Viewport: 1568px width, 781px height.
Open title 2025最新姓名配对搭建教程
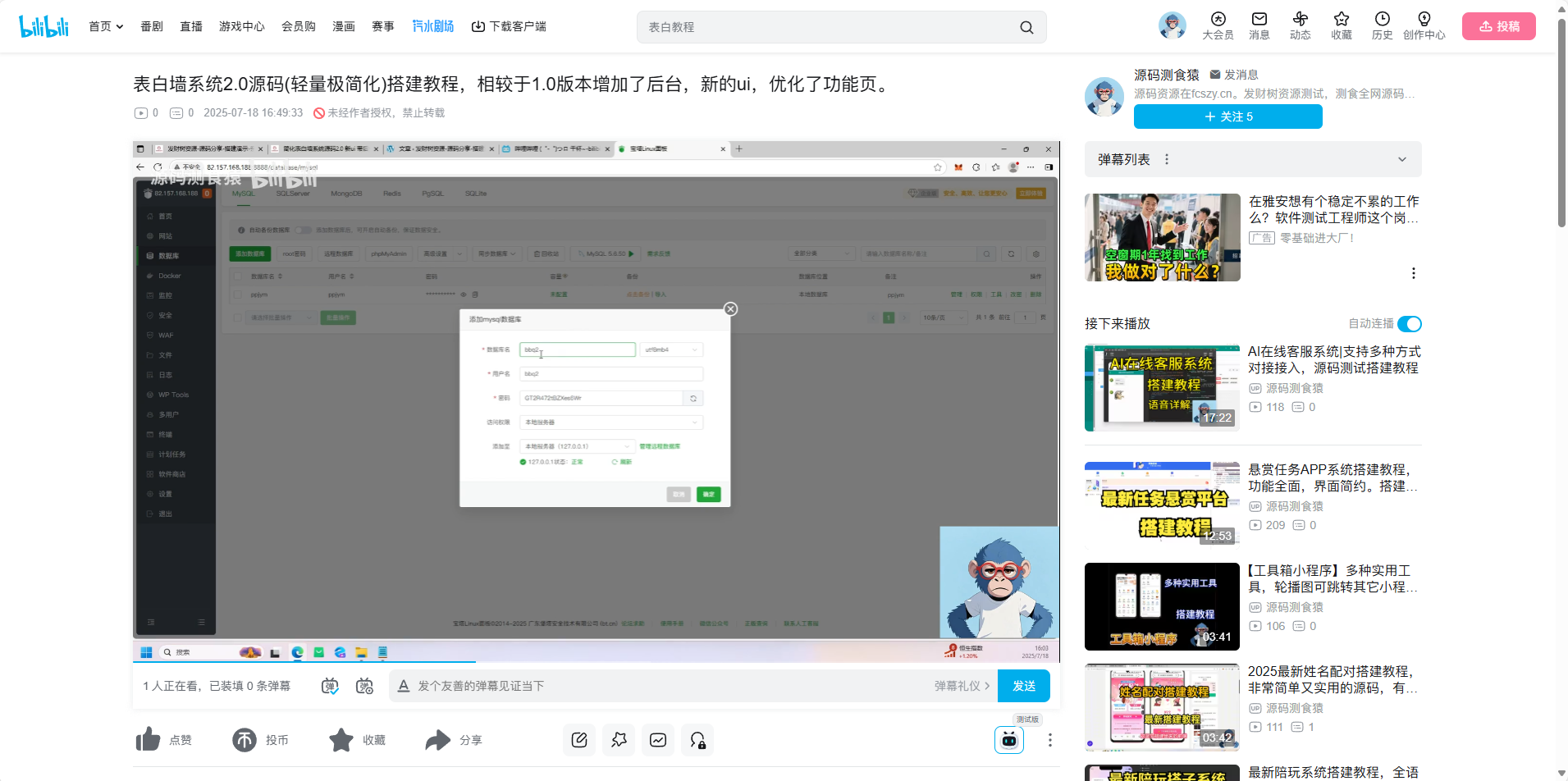1333,679
